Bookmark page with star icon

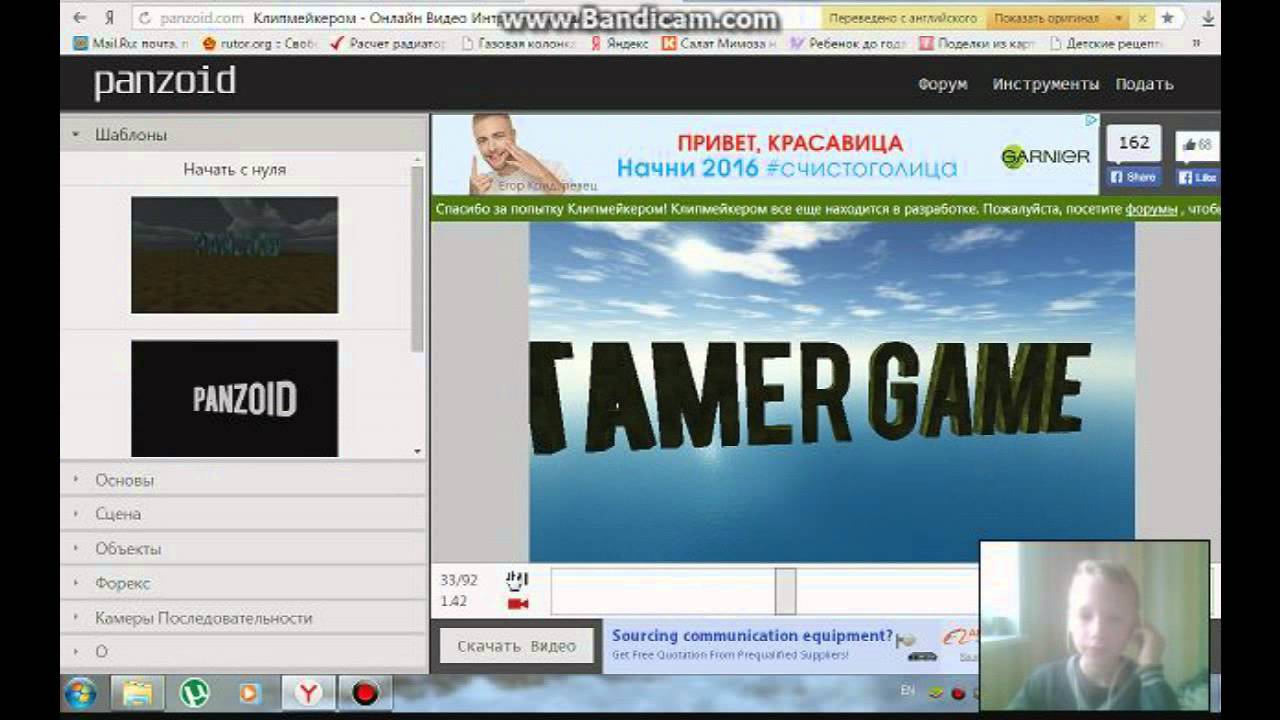coord(1167,18)
